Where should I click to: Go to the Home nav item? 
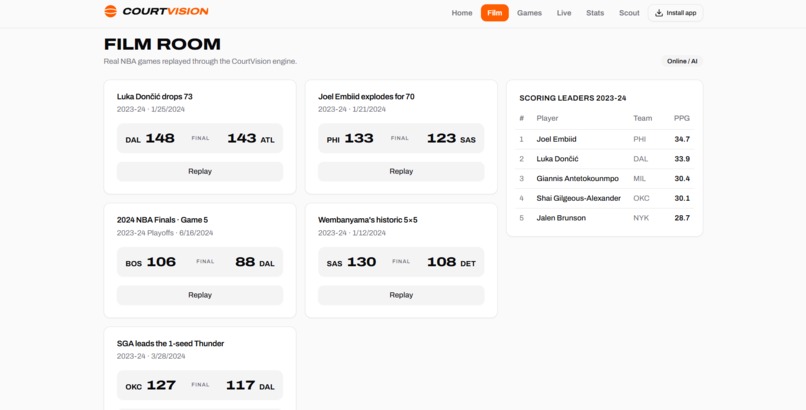click(x=462, y=13)
